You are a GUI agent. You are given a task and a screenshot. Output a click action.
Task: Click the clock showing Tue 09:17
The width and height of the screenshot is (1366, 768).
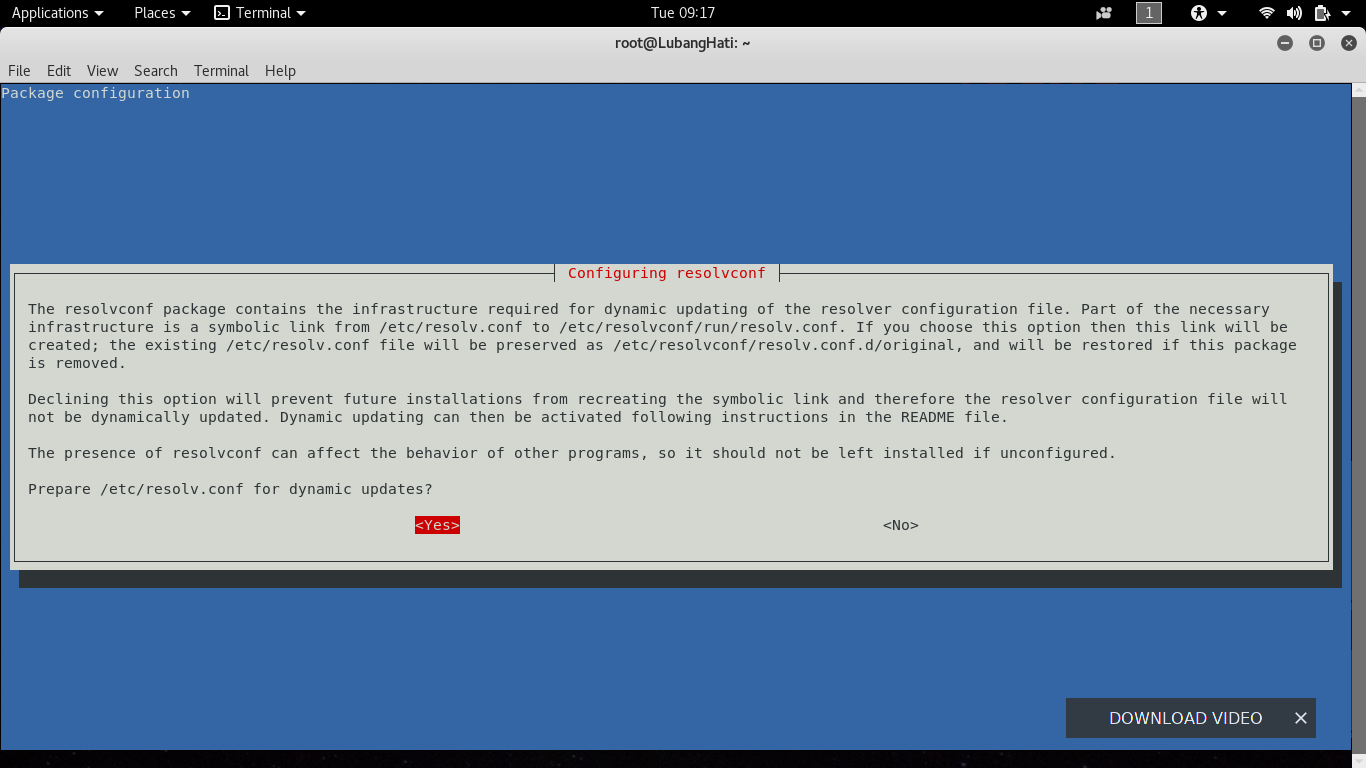683,13
